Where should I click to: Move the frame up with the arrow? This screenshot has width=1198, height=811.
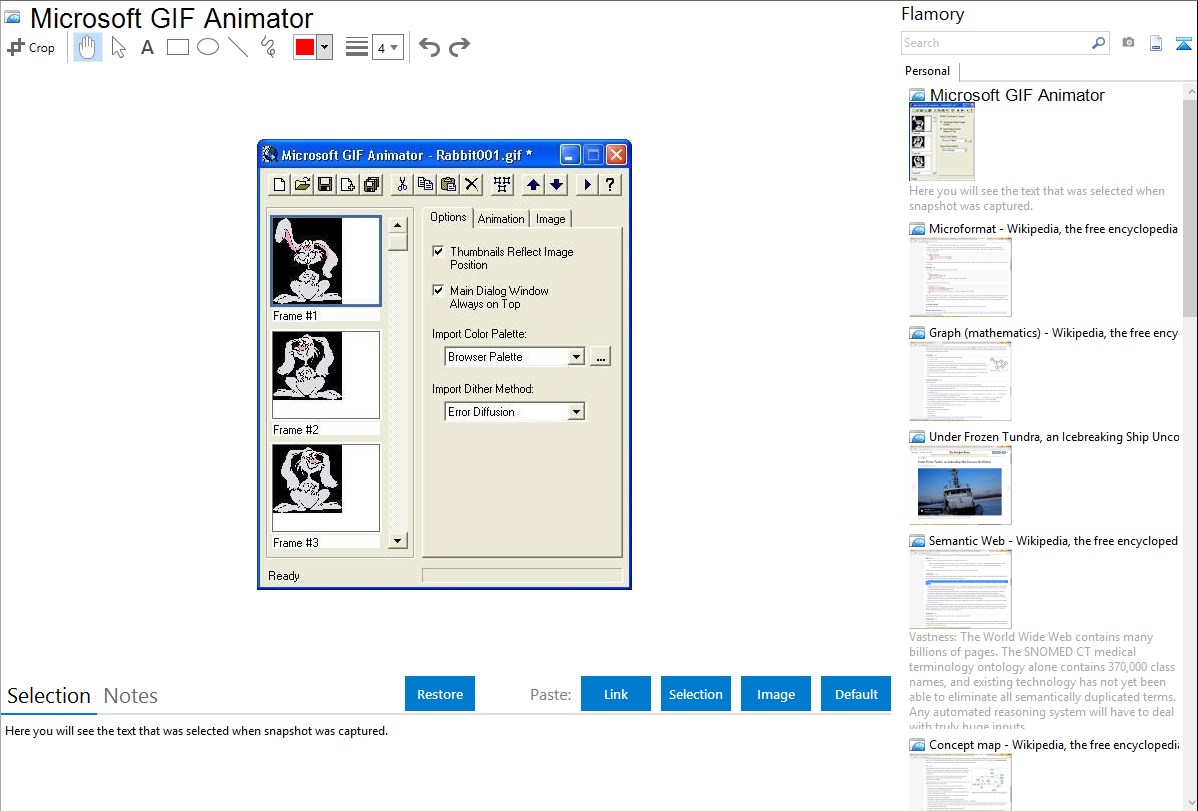point(533,184)
